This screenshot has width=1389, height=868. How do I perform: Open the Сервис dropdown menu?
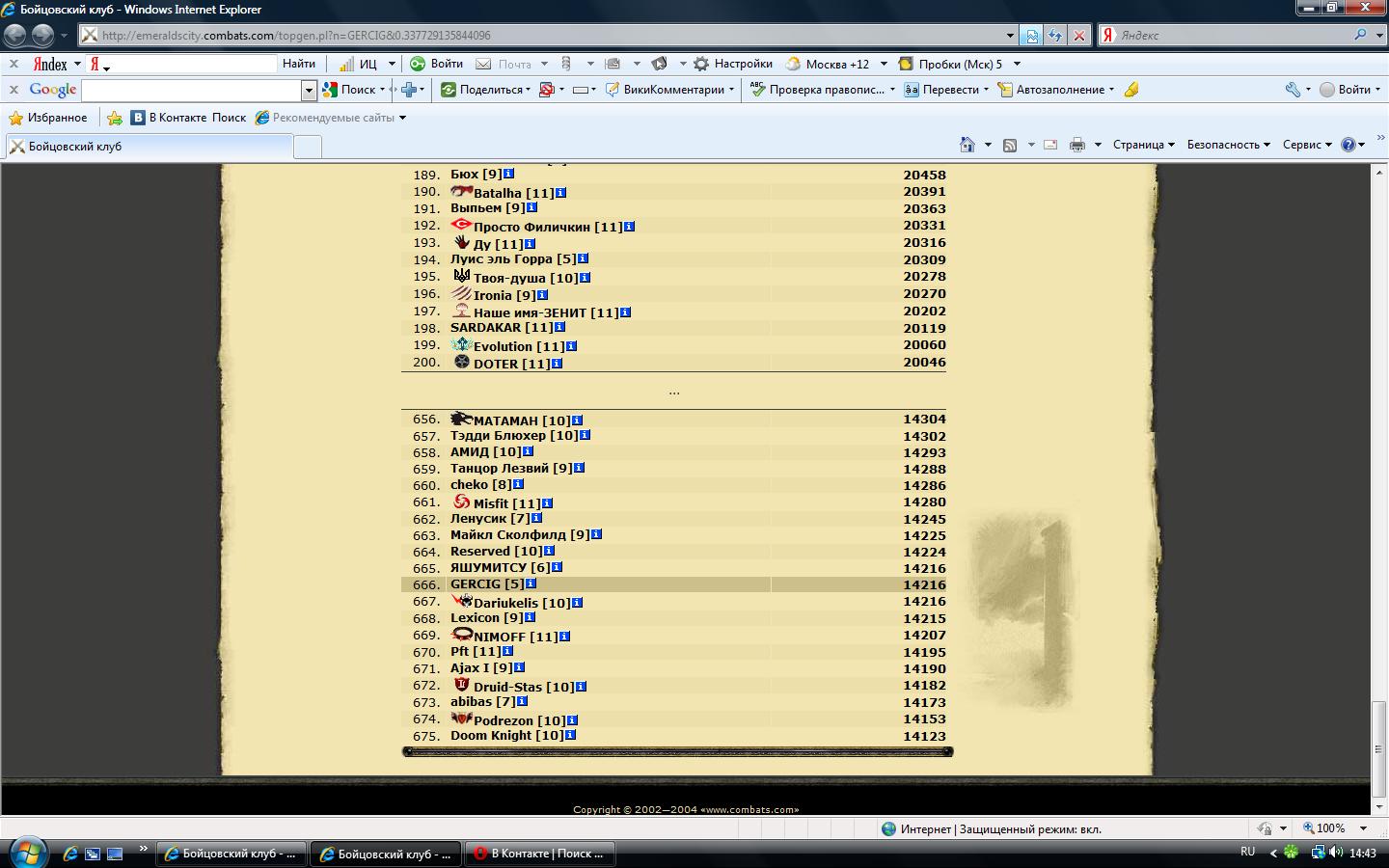coord(1307,145)
